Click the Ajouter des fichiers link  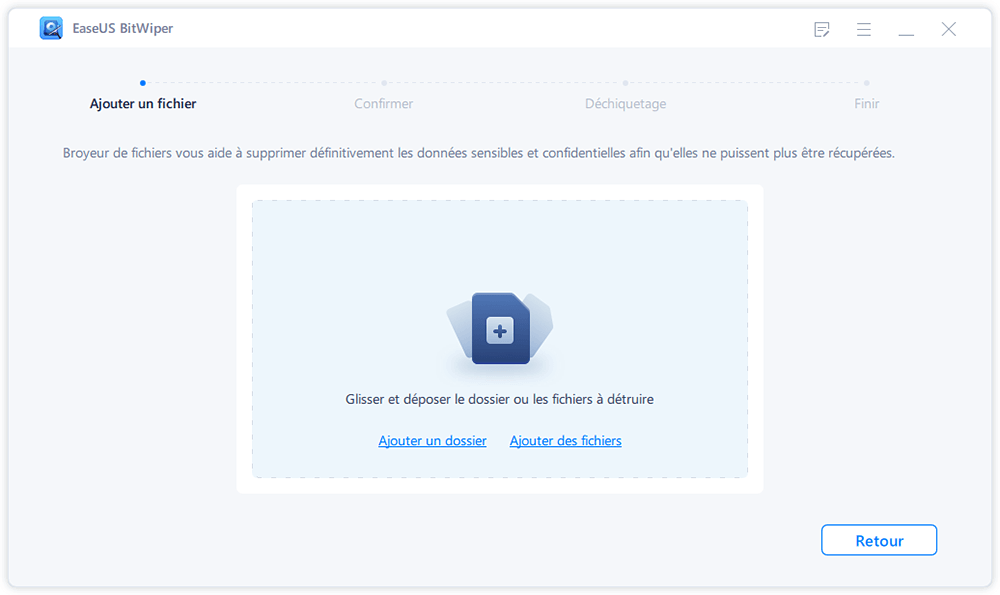tap(565, 441)
